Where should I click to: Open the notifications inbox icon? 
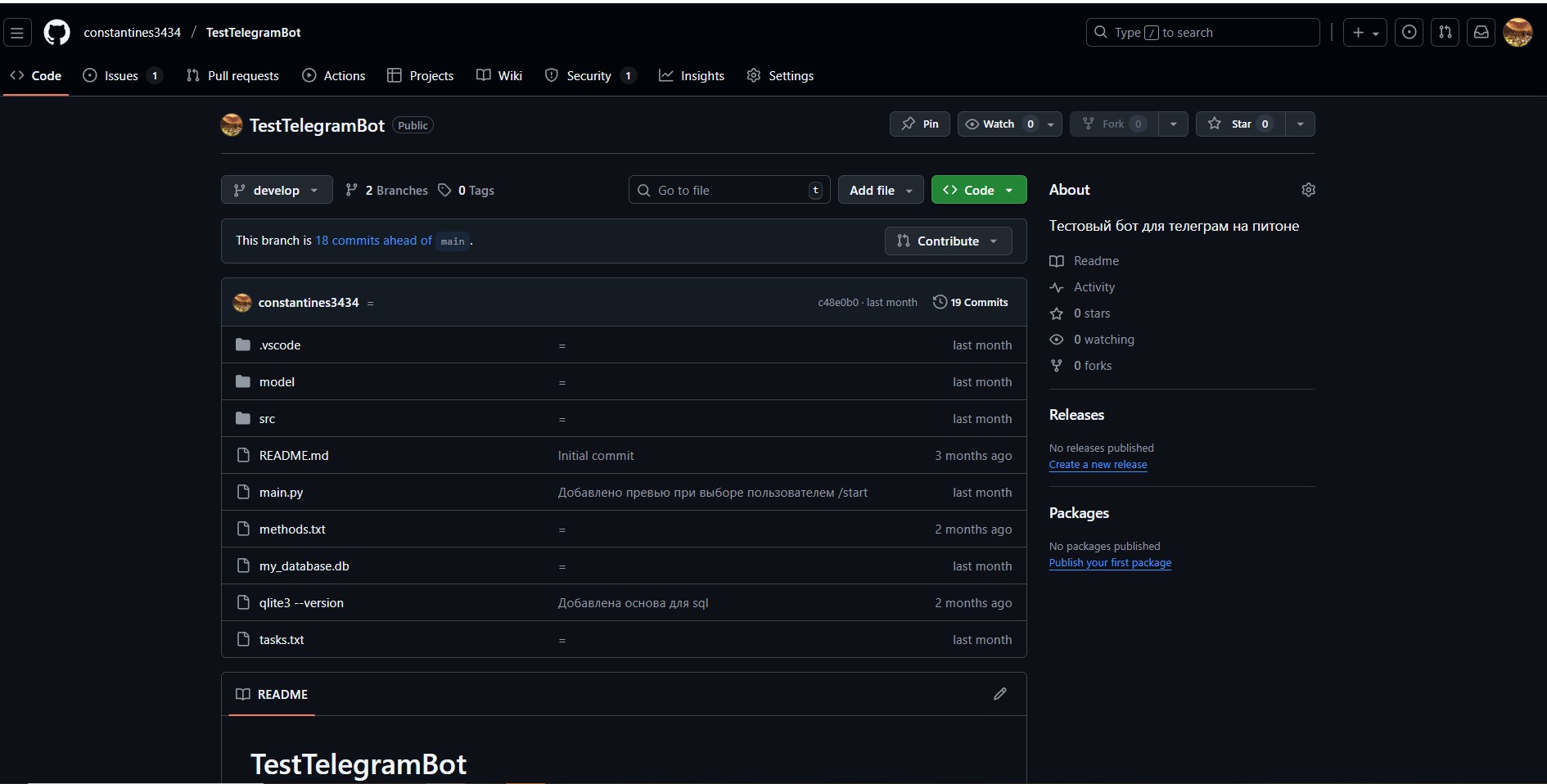[1482, 33]
